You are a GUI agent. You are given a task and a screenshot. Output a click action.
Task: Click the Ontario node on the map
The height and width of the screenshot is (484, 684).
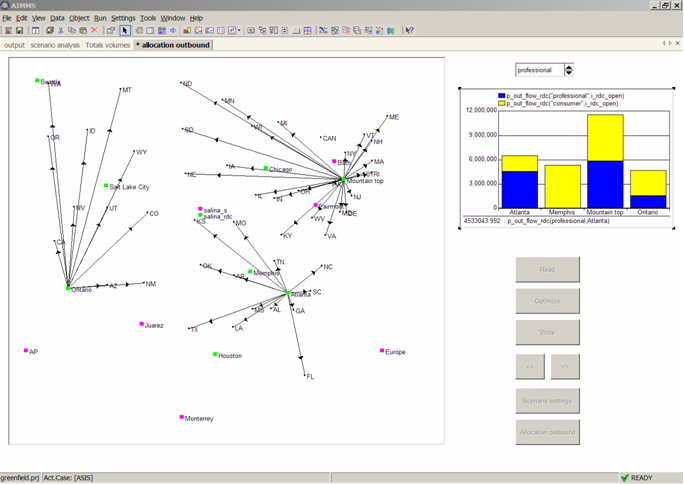coord(68,288)
